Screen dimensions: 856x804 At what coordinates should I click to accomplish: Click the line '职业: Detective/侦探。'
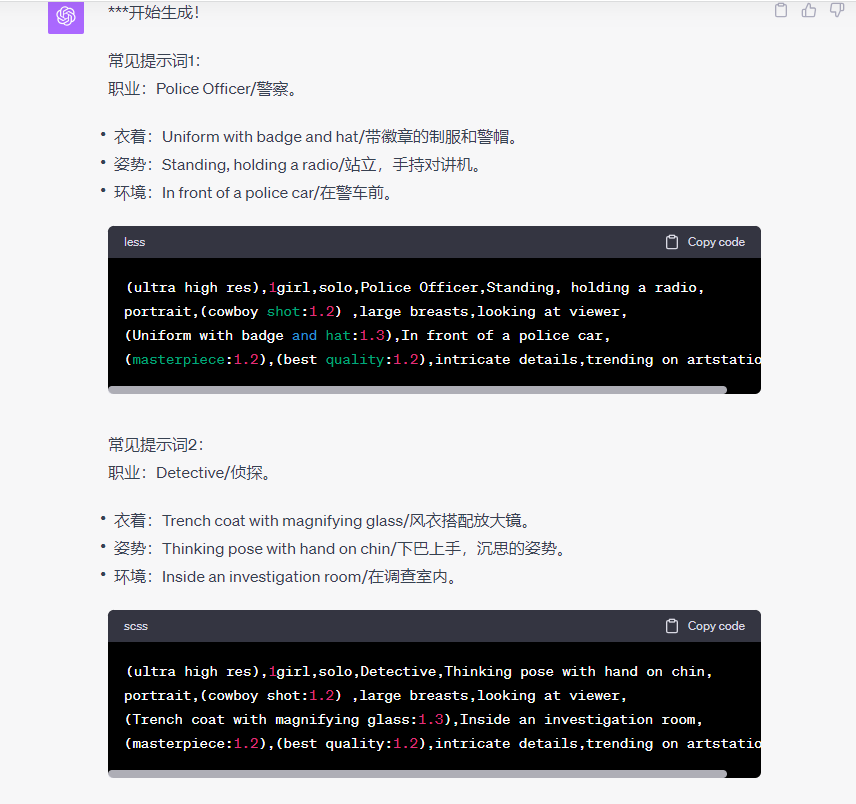click(189, 473)
